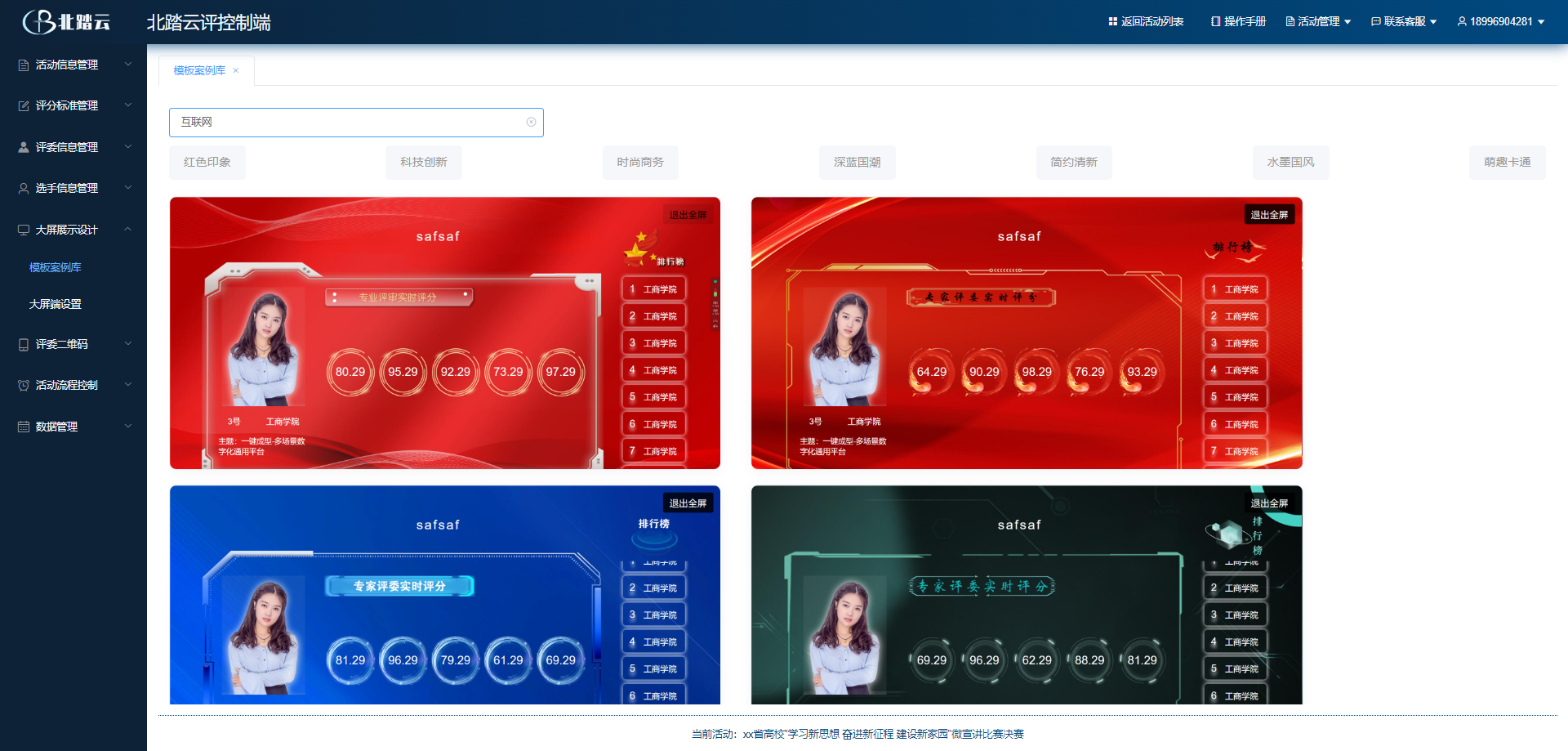
Task: Click the book icon beside 操作手册
Action: click(1215, 21)
